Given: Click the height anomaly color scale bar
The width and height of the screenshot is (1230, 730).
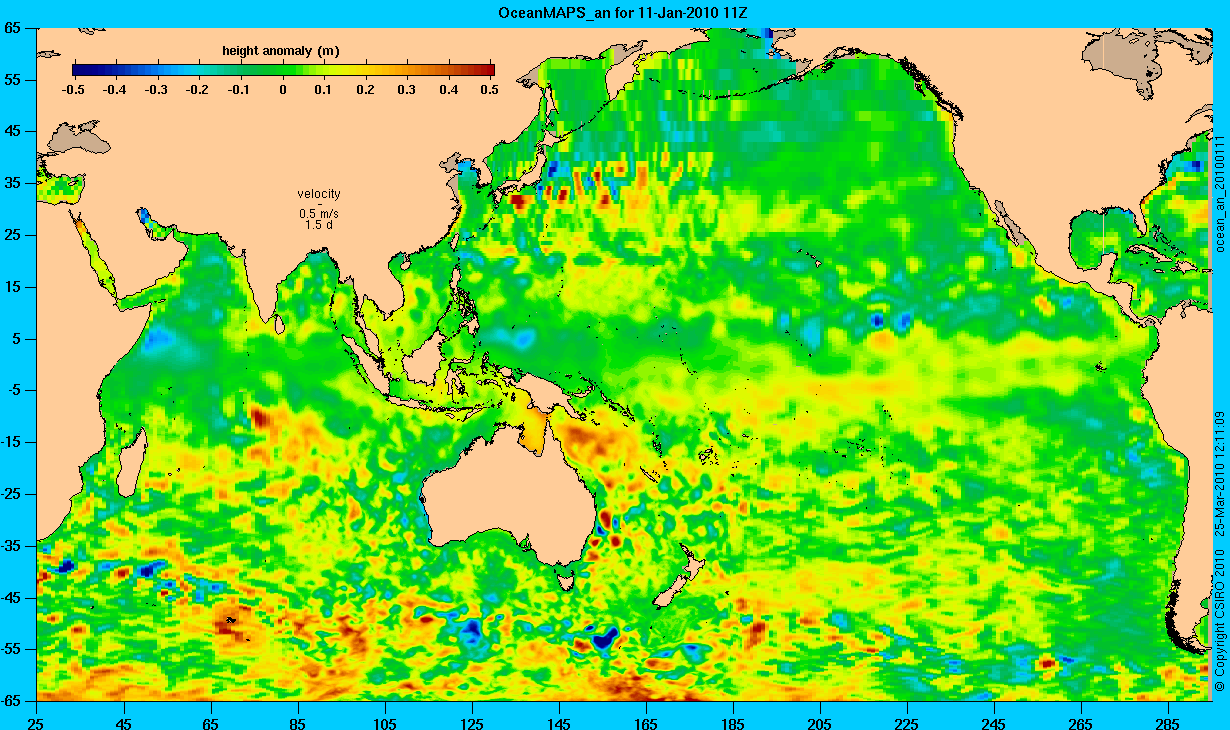Looking at the screenshot, I should [284, 70].
